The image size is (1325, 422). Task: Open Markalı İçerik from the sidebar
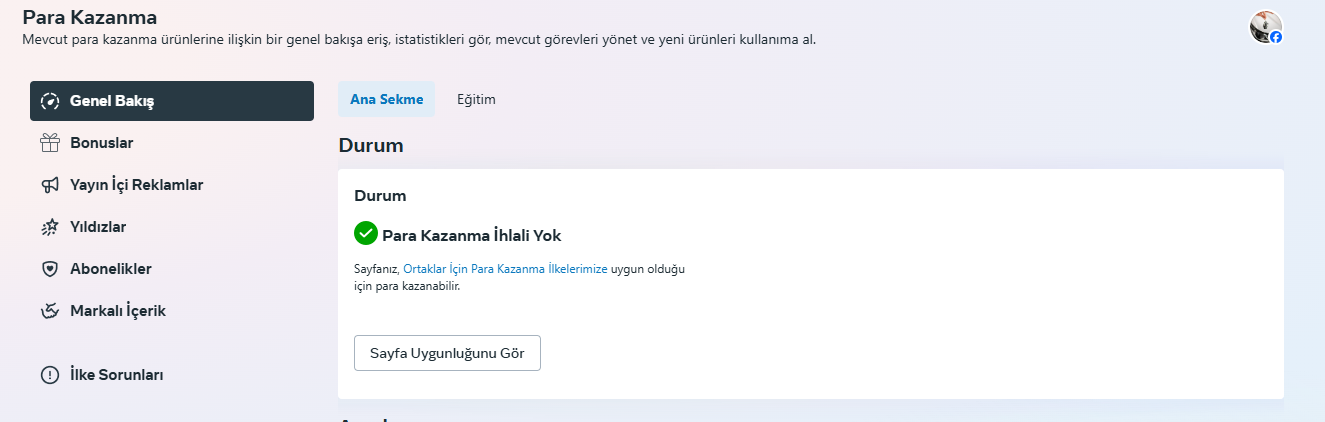pyautogui.click(x=118, y=311)
